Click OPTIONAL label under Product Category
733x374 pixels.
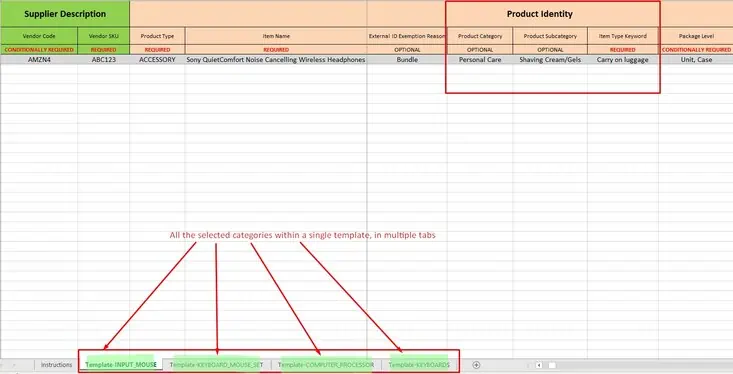480,50
